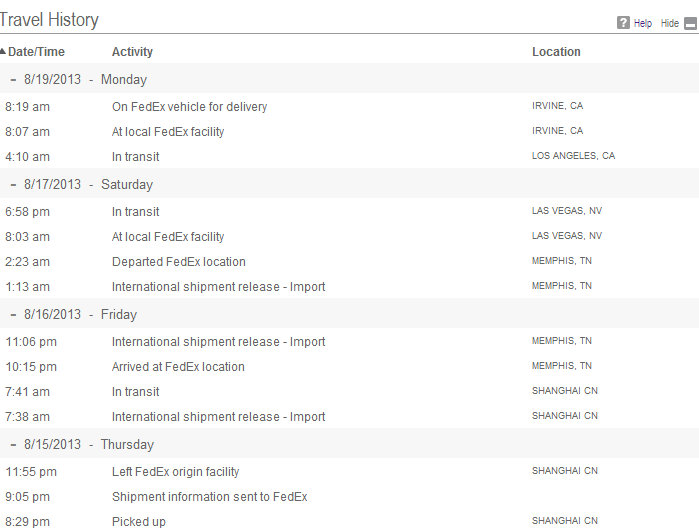Select the On FedEx vehicle for delivery row
699x531 pixels.
(x=350, y=107)
